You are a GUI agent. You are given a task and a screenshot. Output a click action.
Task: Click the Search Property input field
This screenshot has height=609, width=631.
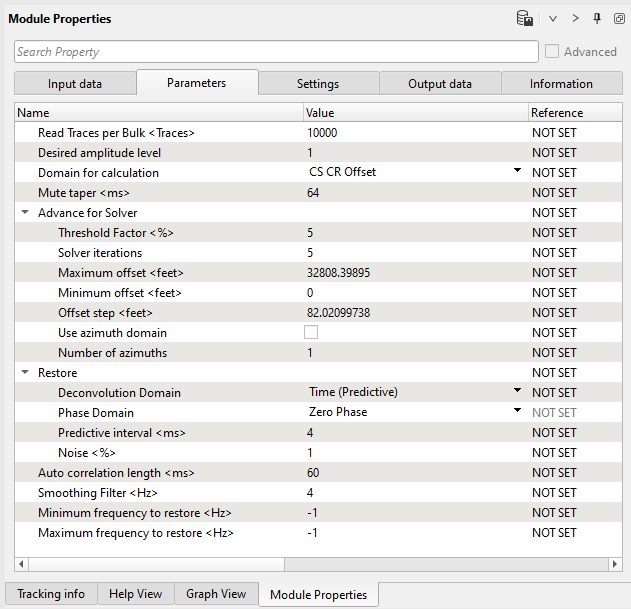pos(276,52)
